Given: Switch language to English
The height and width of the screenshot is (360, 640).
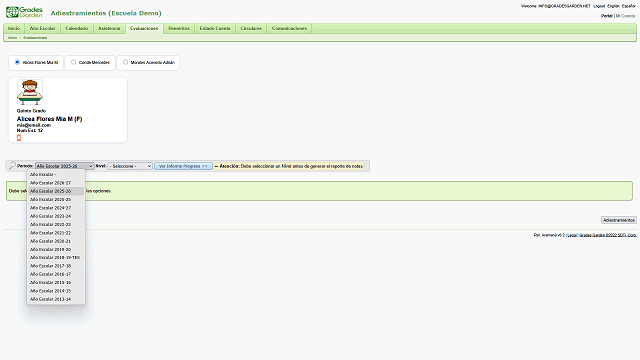Looking at the screenshot, I should pyautogui.click(x=613, y=6).
